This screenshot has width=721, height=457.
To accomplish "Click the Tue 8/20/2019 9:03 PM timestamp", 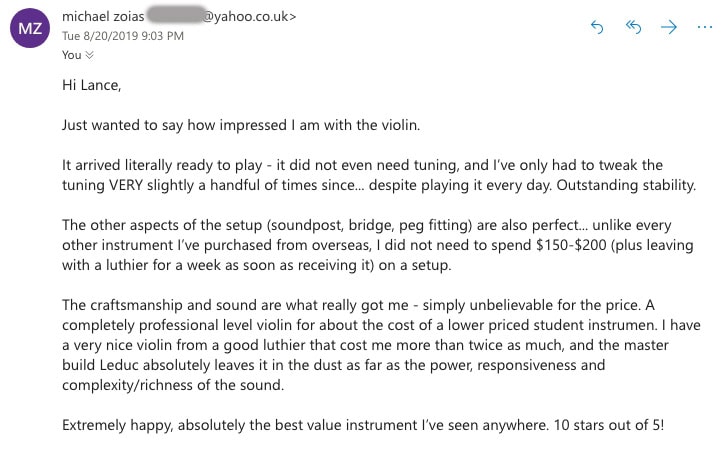I will tap(123, 36).
